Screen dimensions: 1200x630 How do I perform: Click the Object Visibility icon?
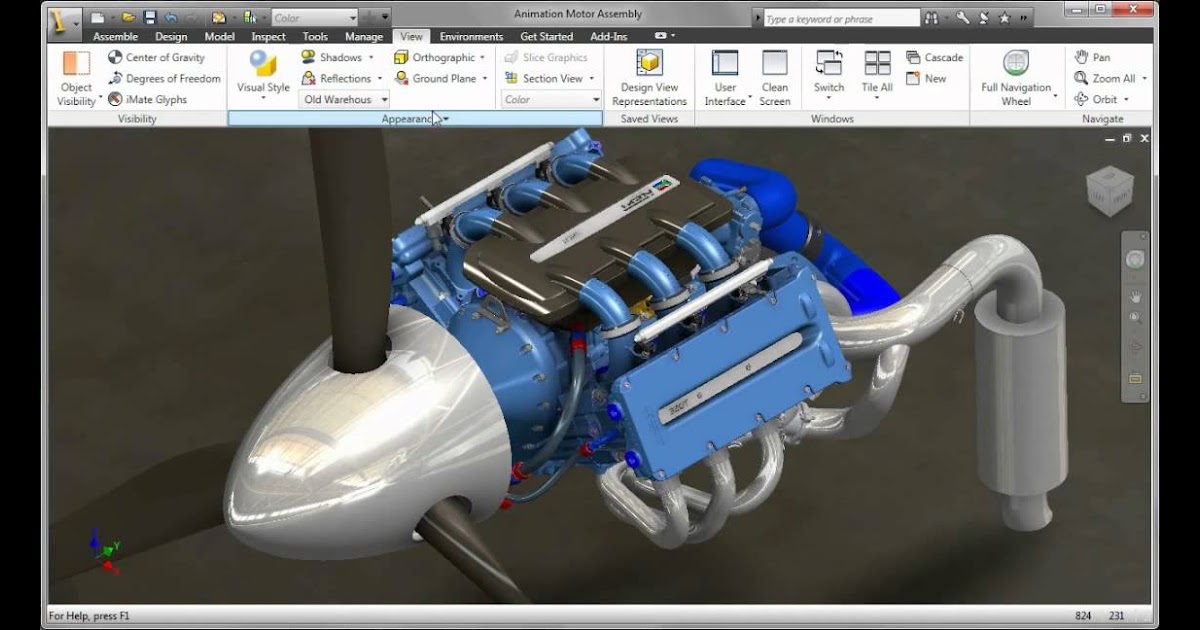(x=76, y=64)
